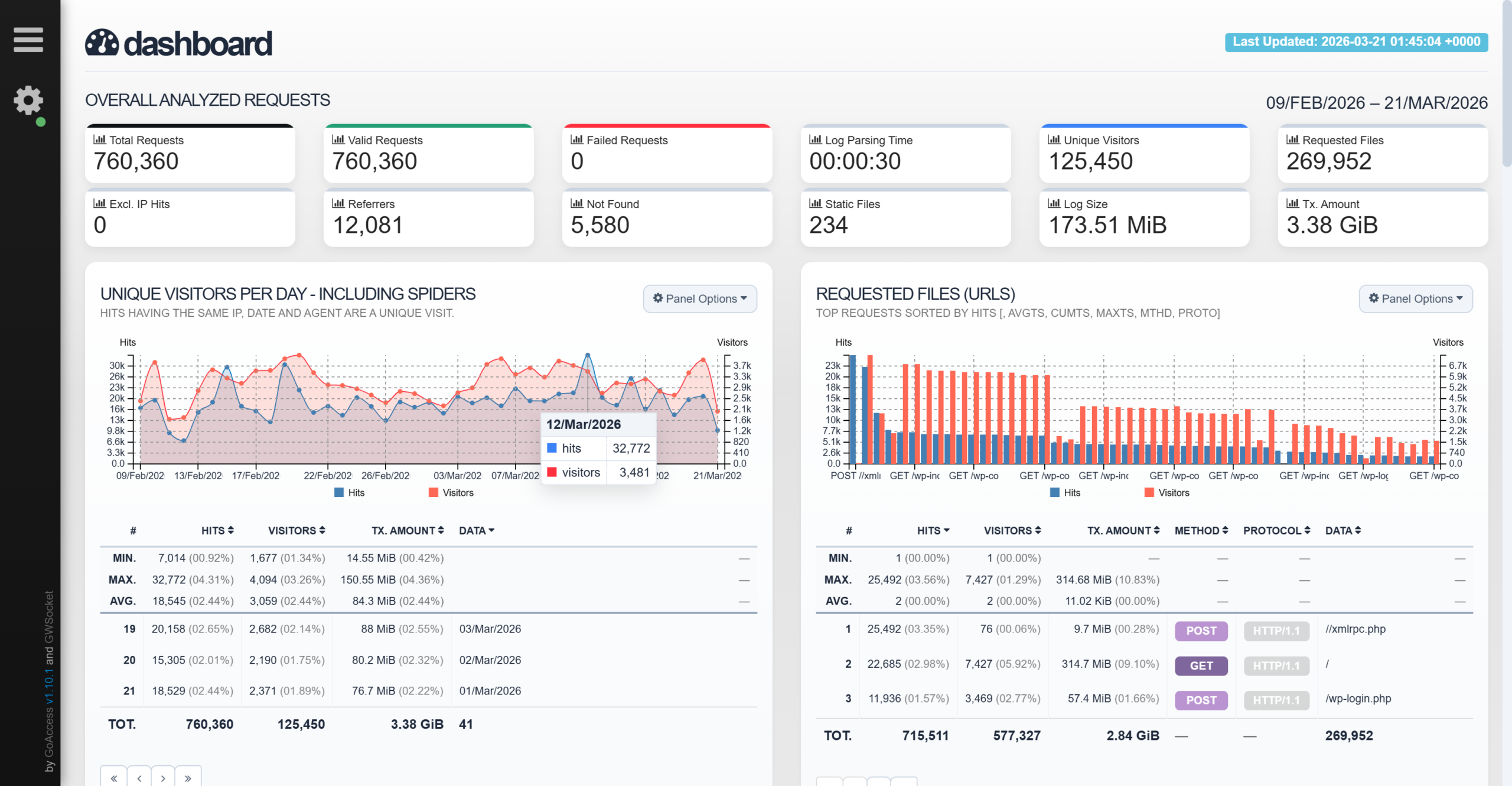Open Panel Options for Unique Visitors panel
This screenshot has height=786, width=1512.
click(700, 298)
